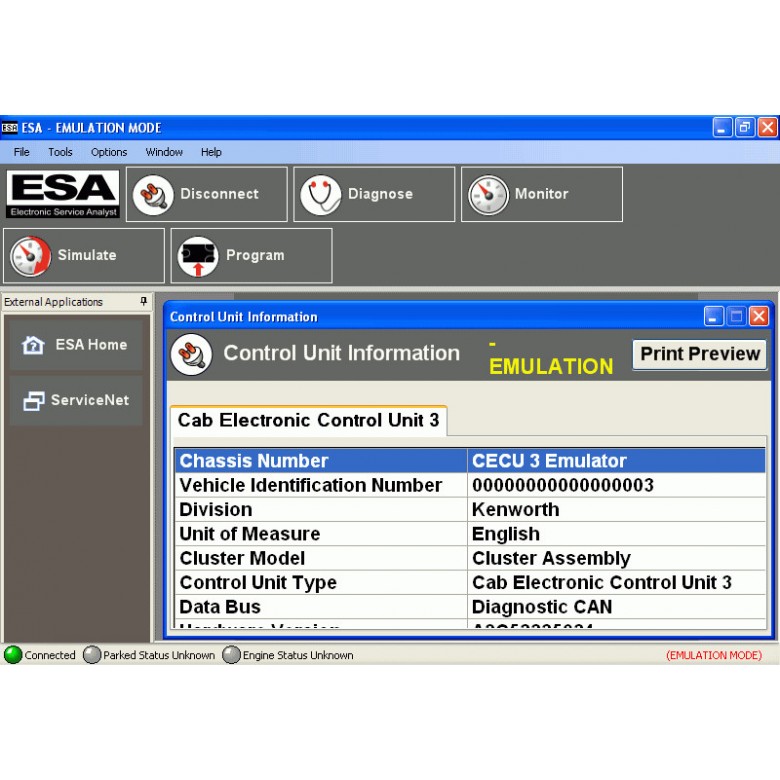This screenshot has height=780, width=780.
Task: Open ESA Home in External Applications
Action: 76,345
